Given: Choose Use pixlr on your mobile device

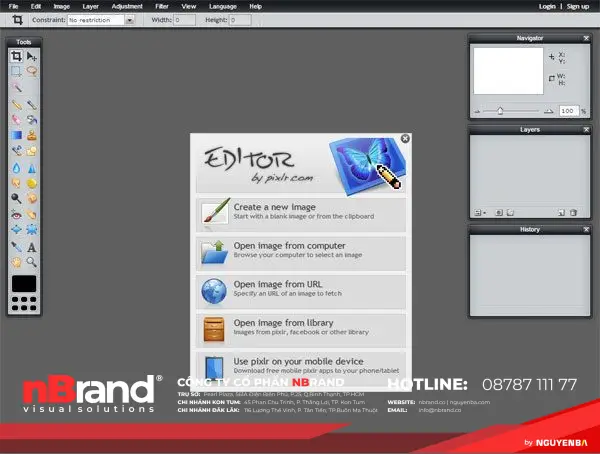Looking at the screenshot, I should [x=301, y=369].
